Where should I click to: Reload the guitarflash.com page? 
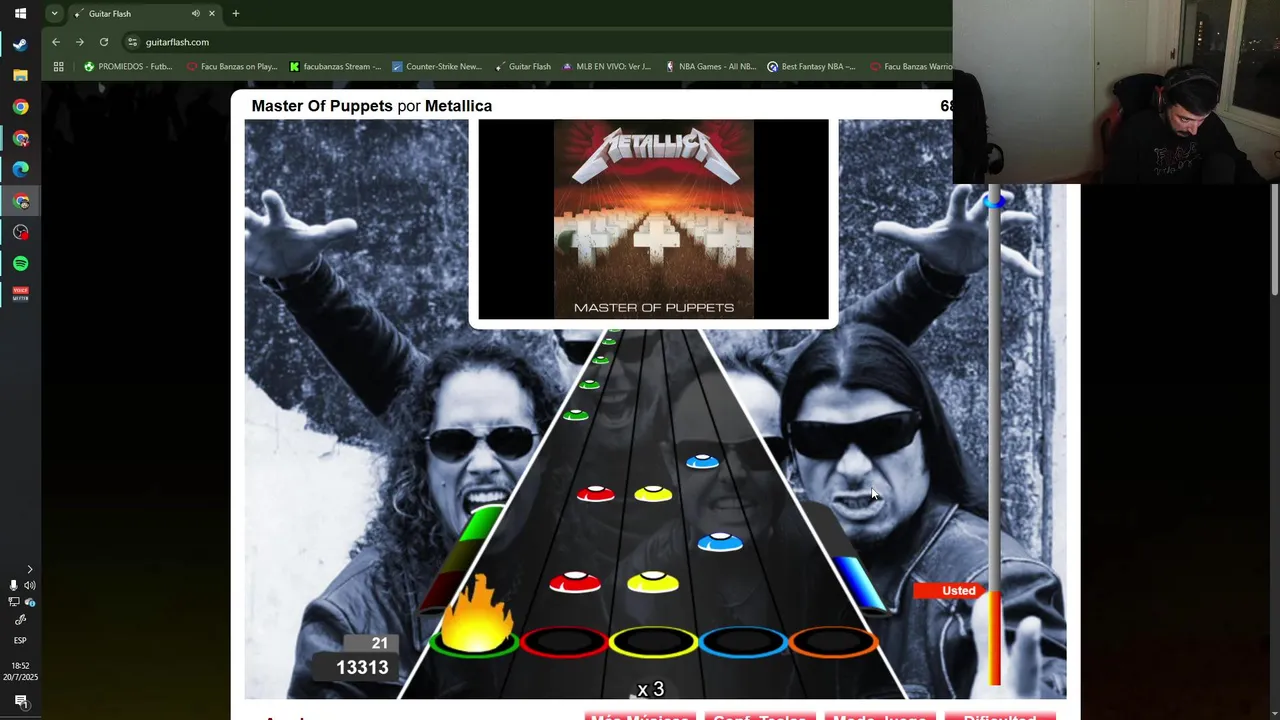click(x=104, y=42)
